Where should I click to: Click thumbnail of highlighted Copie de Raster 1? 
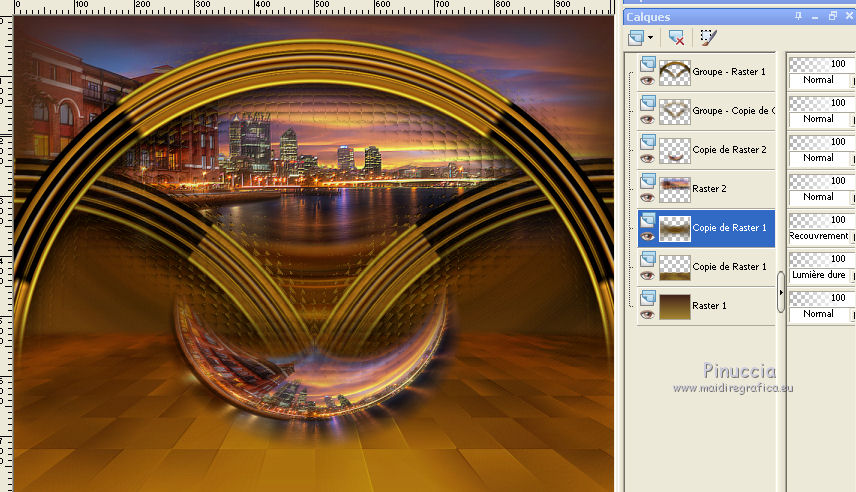tap(675, 229)
